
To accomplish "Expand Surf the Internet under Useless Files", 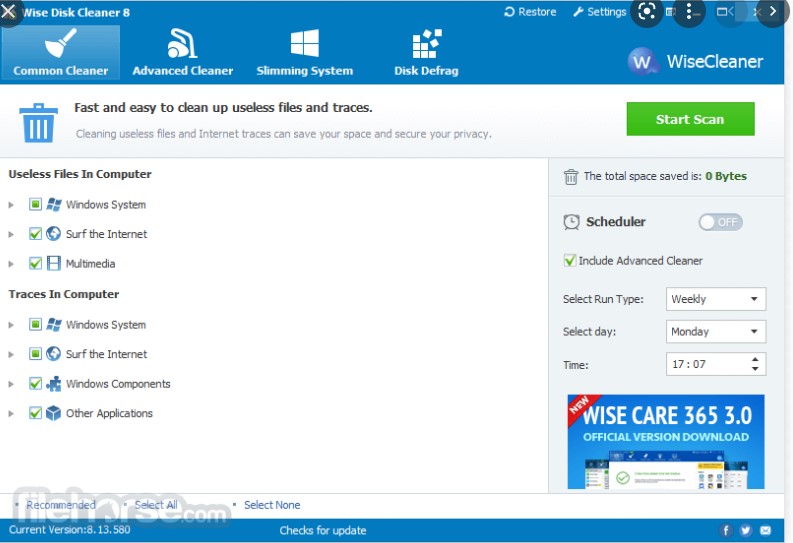I will coord(11,234).
